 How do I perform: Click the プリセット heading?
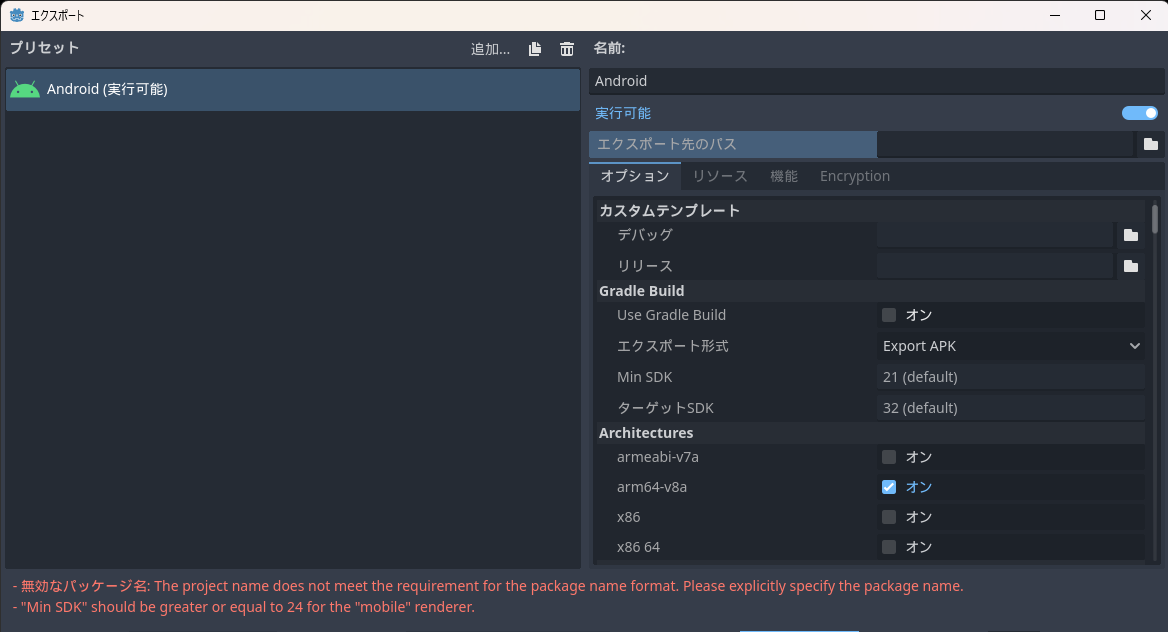pyautogui.click(x=44, y=48)
